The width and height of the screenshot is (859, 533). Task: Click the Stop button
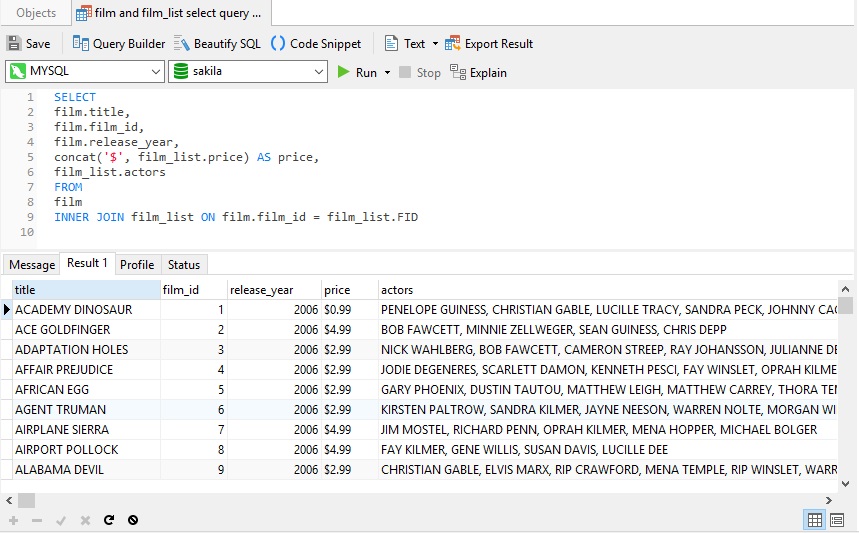(x=420, y=72)
